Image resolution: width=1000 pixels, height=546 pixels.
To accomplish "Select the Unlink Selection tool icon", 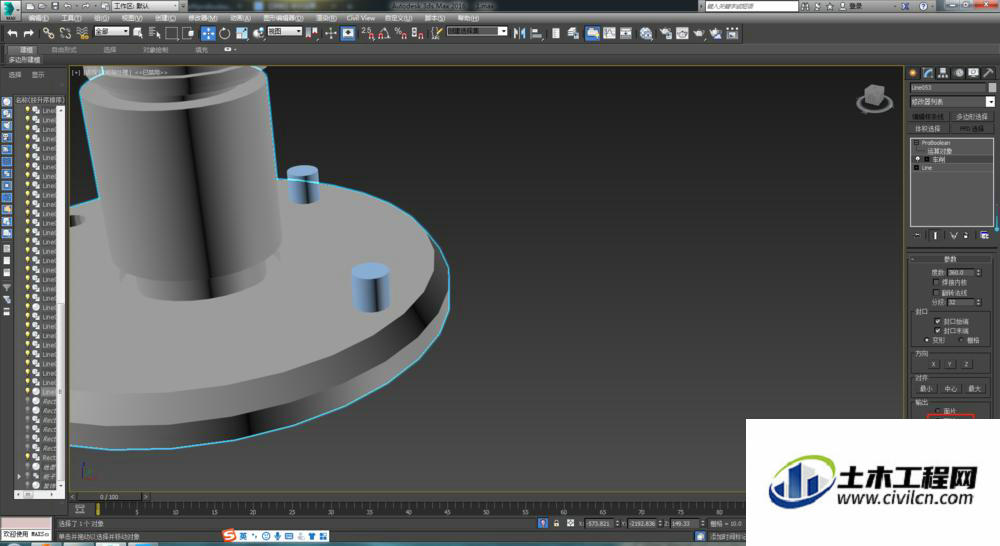I will tap(65, 33).
